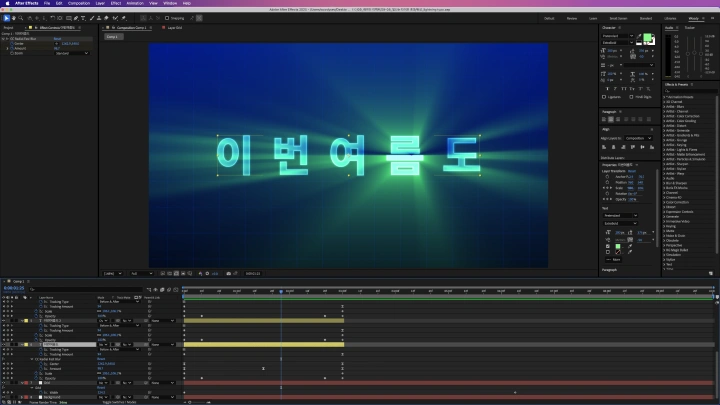
Task: Select the Eraser tool
Action: (x=106, y=18)
